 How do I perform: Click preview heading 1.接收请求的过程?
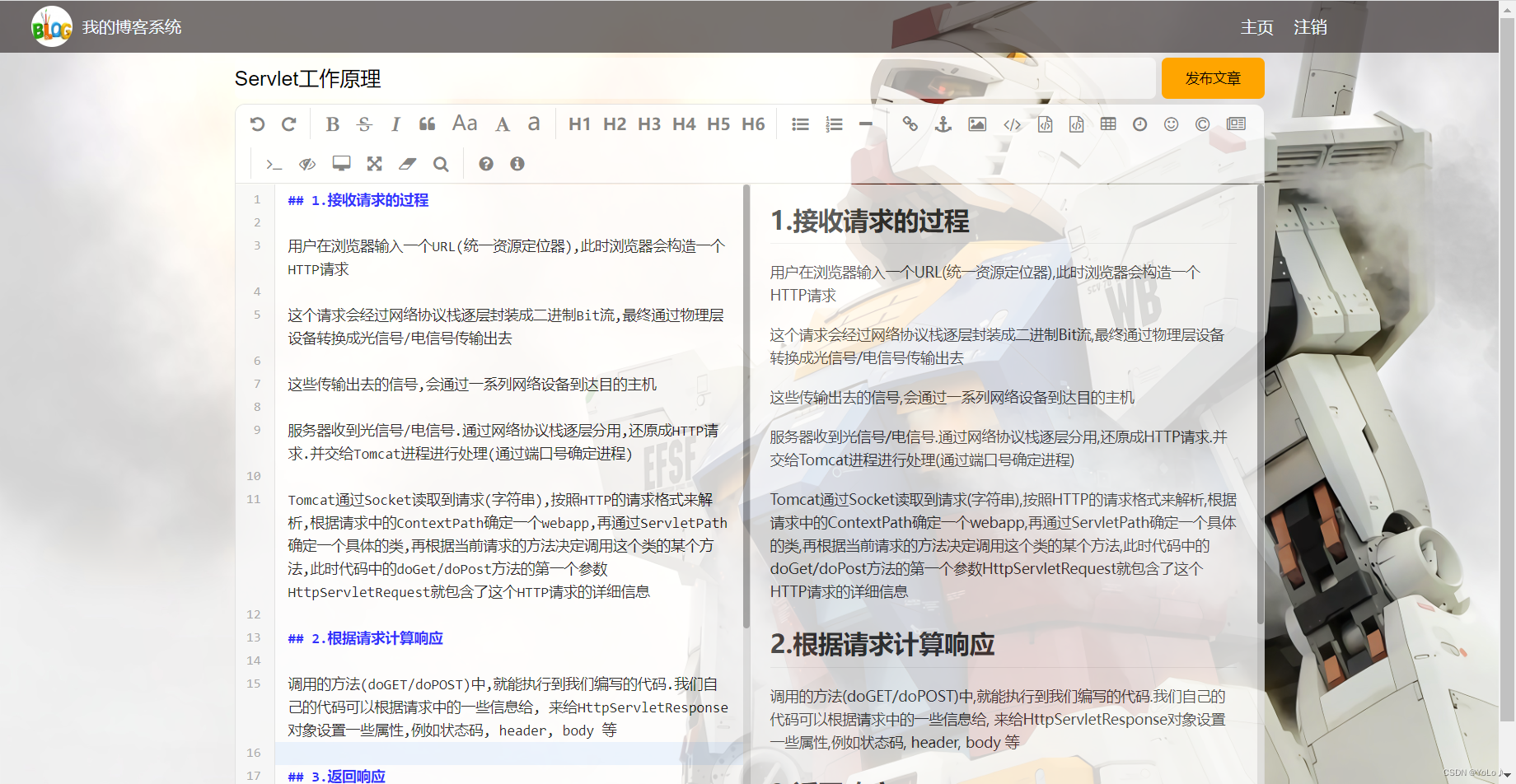pyautogui.click(x=869, y=221)
